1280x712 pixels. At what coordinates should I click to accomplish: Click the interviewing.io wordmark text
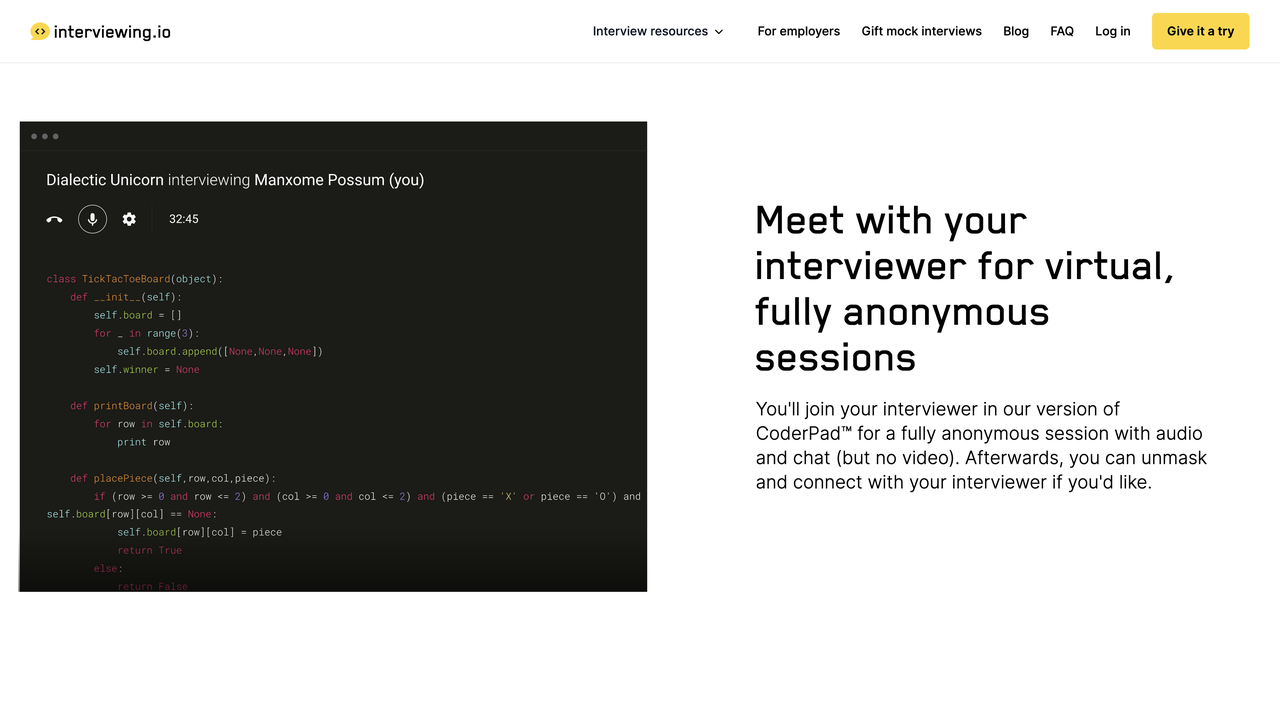tap(112, 32)
